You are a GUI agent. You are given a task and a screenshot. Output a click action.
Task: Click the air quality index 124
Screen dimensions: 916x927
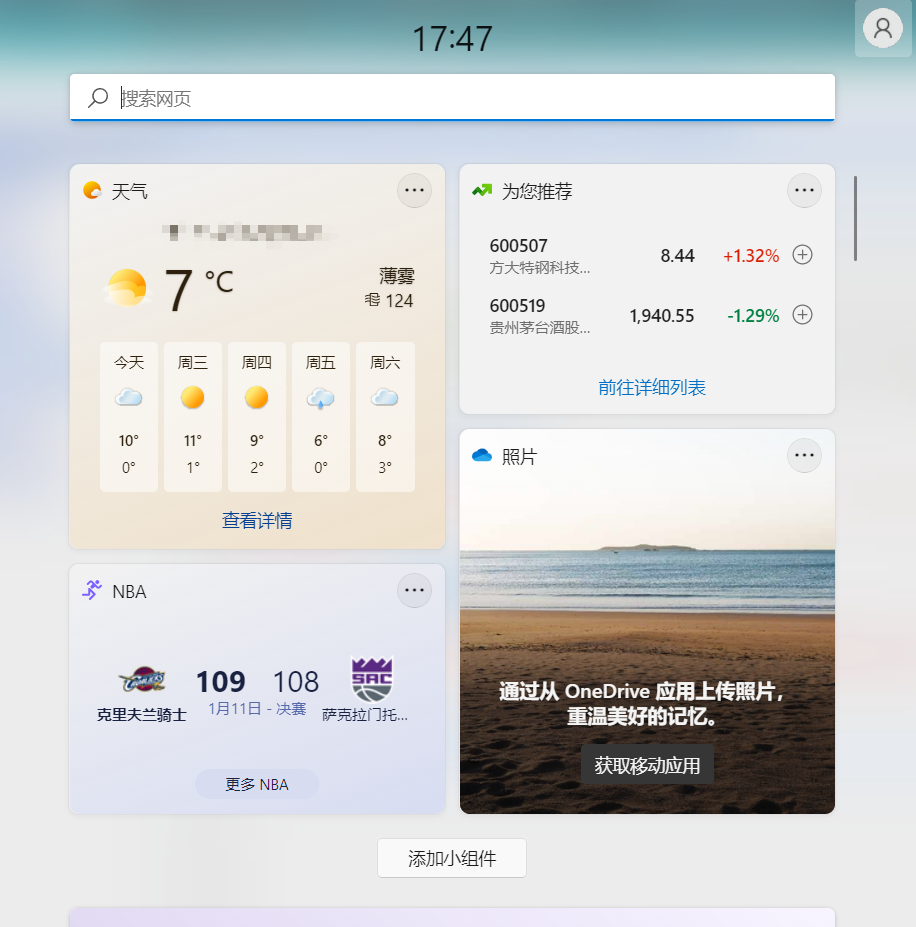click(x=389, y=300)
